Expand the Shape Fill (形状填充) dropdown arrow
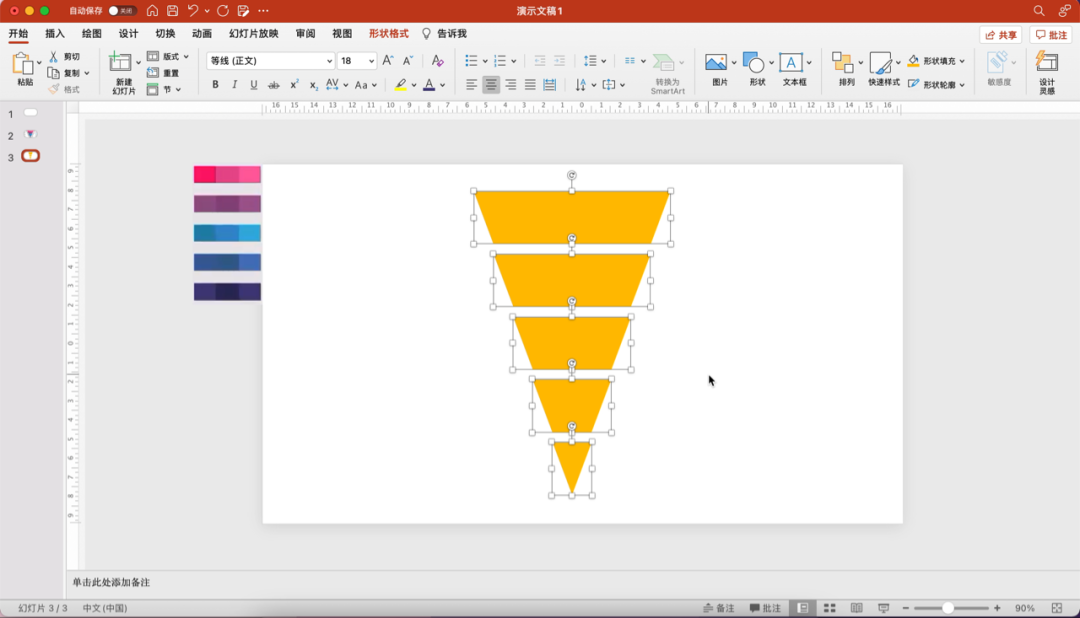The height and width of the screenshot is (618, 1080). [962, 61]
